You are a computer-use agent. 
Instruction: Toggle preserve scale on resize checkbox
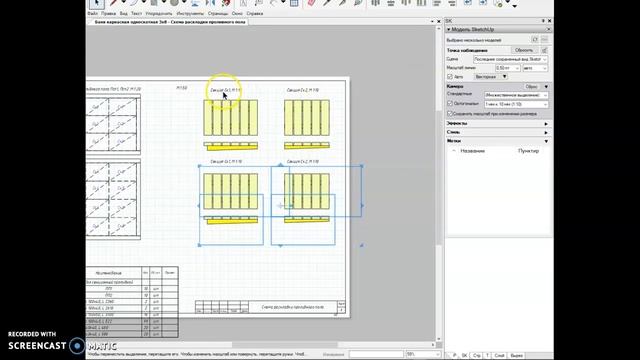coord(450,113)
